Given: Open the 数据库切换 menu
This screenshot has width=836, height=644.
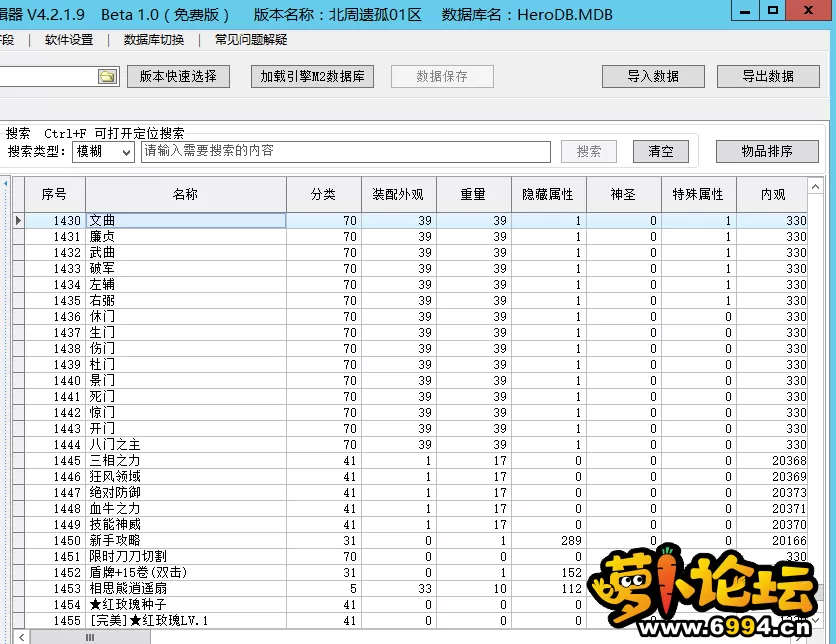Looking at the screenshot, I should point(154,39).
